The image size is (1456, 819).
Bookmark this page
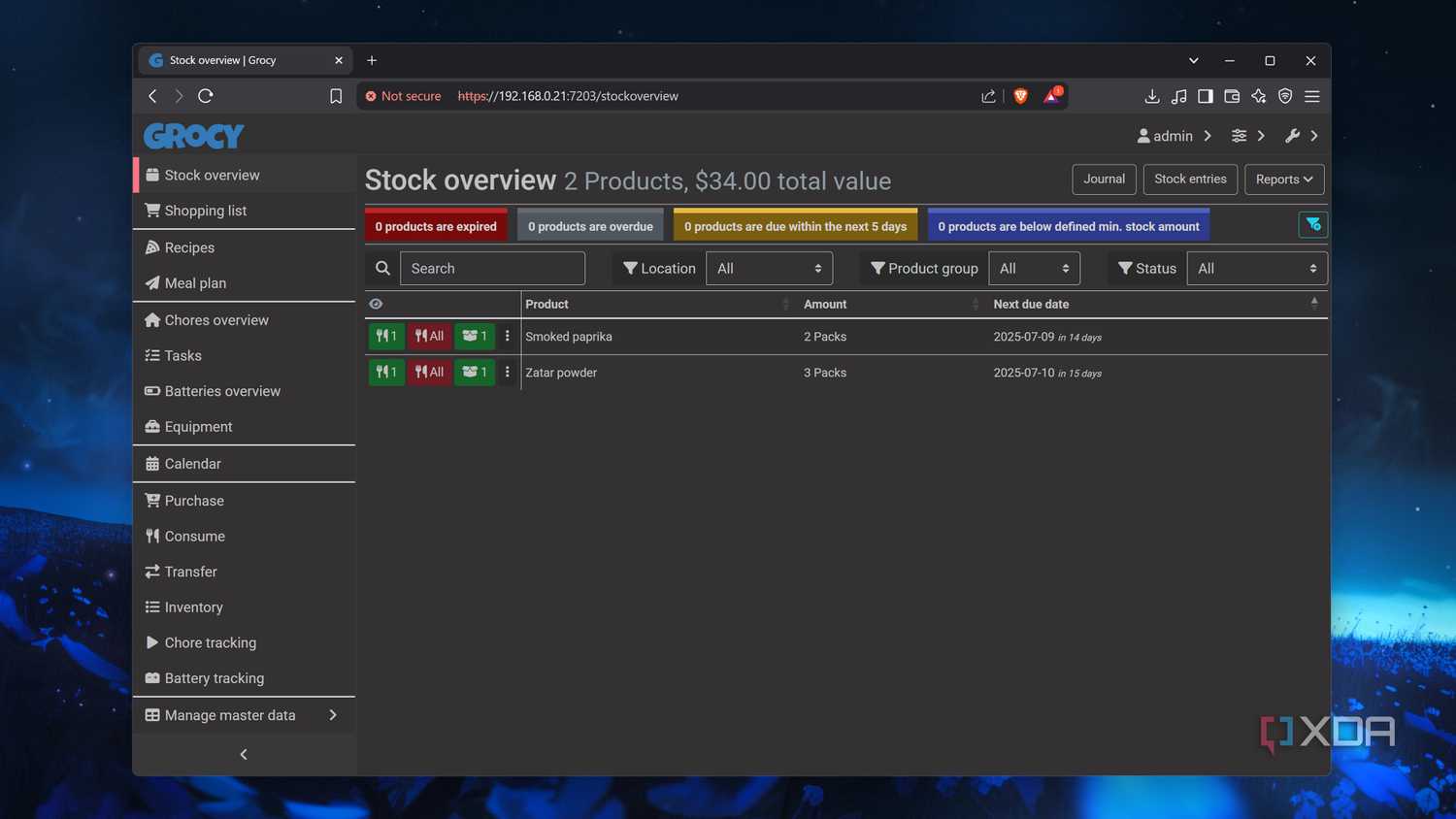336,96
